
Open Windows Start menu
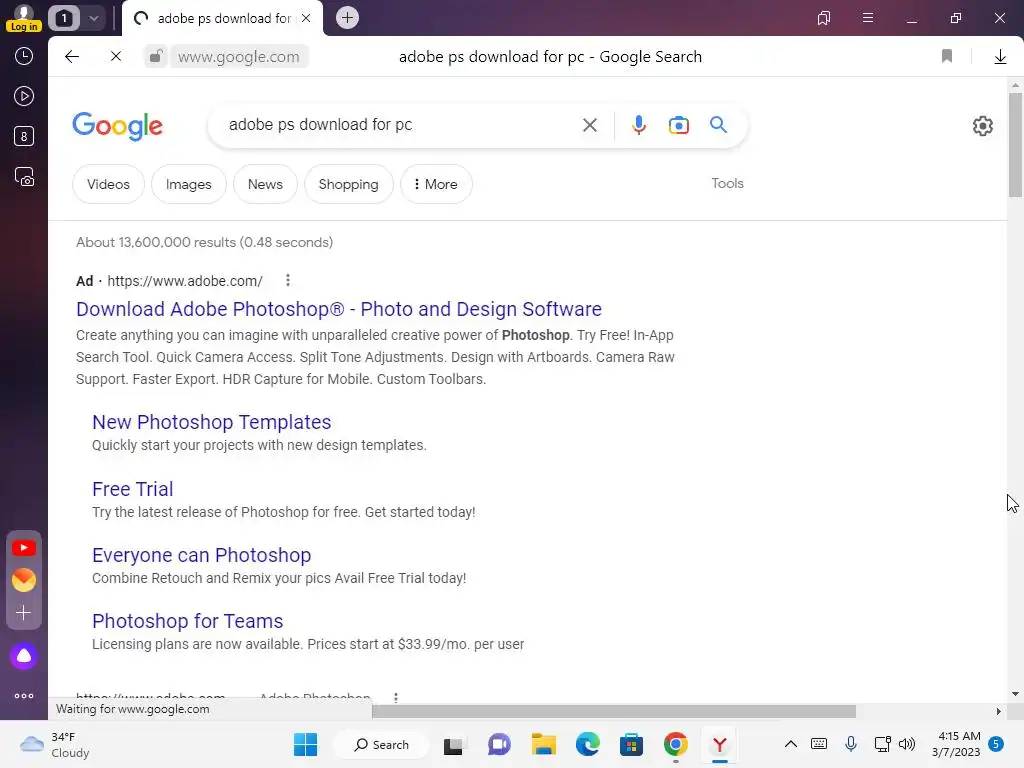click(x=306, y=744)
